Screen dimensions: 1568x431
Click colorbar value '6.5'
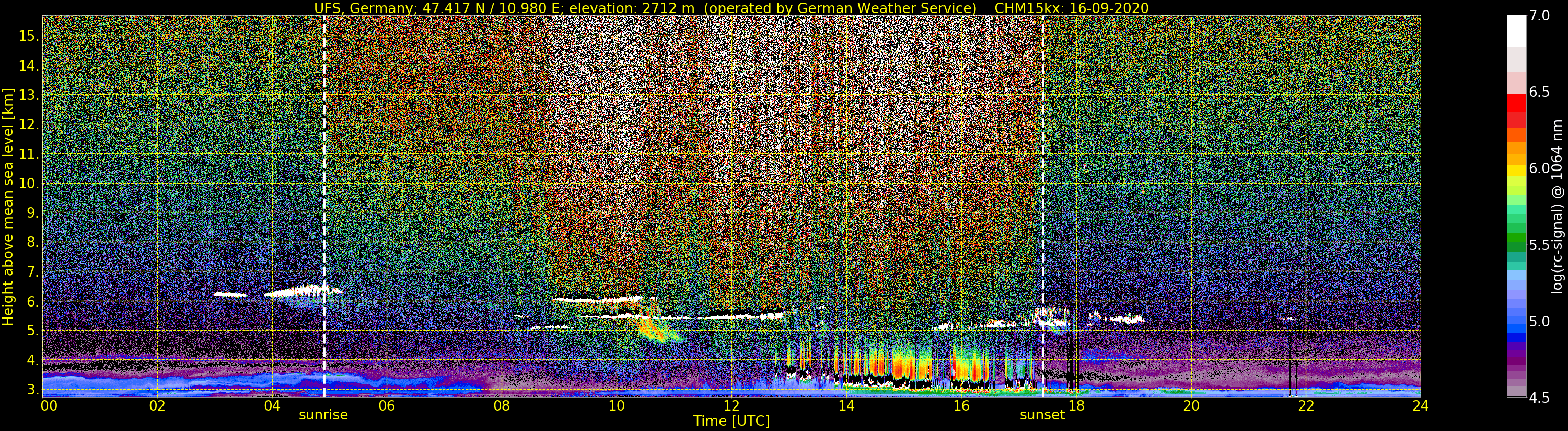(1539, 92)
